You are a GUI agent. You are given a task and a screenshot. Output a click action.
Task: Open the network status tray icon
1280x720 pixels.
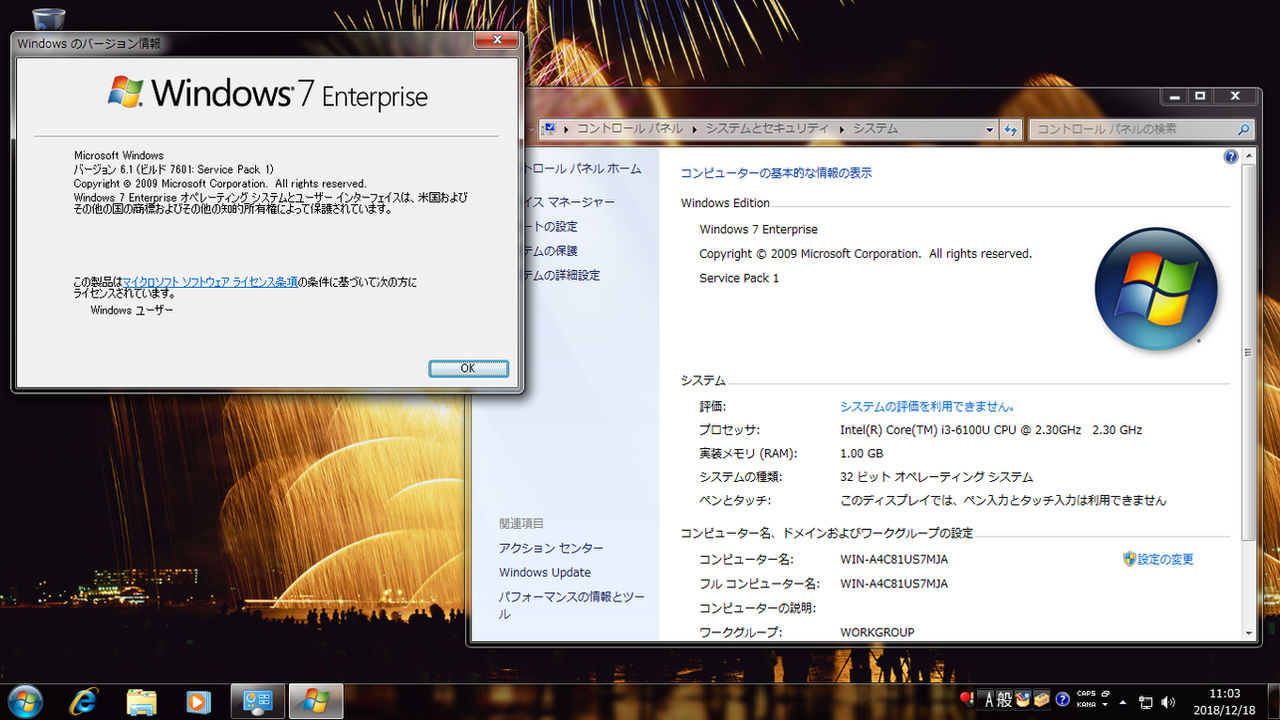1146,702
